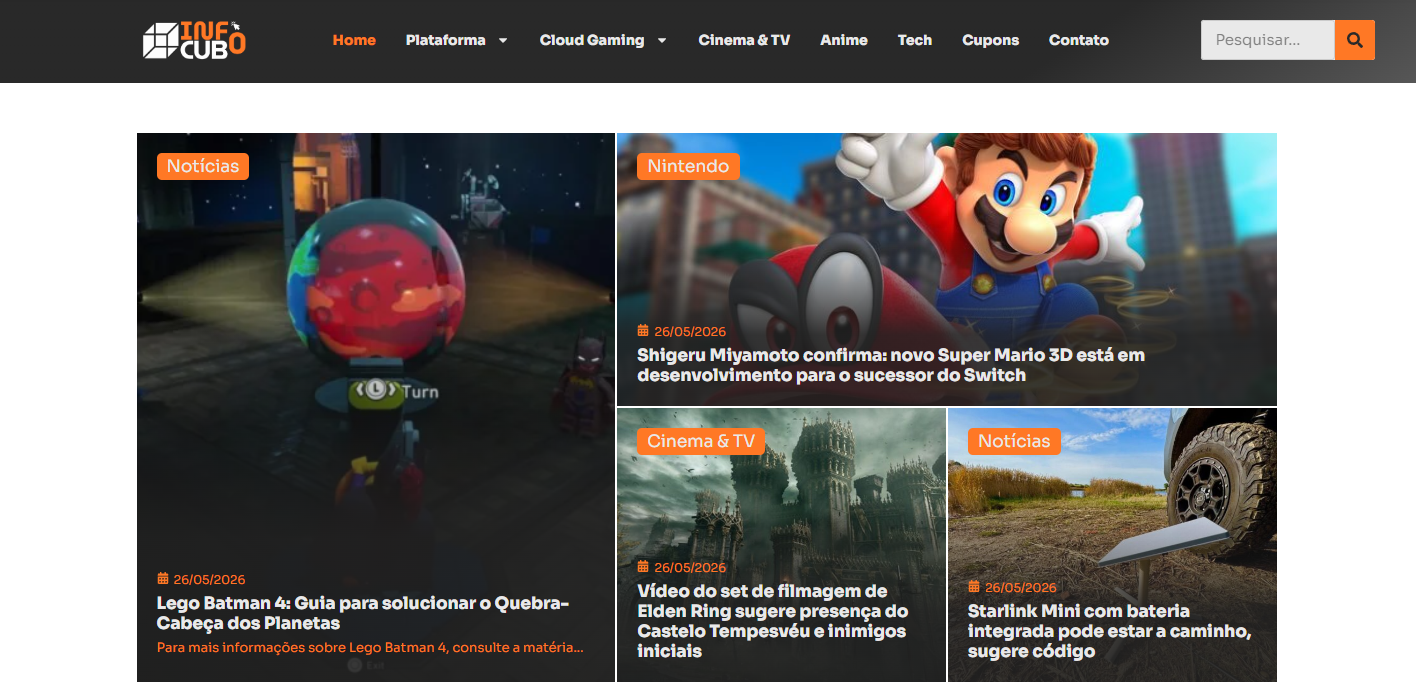Open the Lego Batman 4 guide headline

point(363,613)
